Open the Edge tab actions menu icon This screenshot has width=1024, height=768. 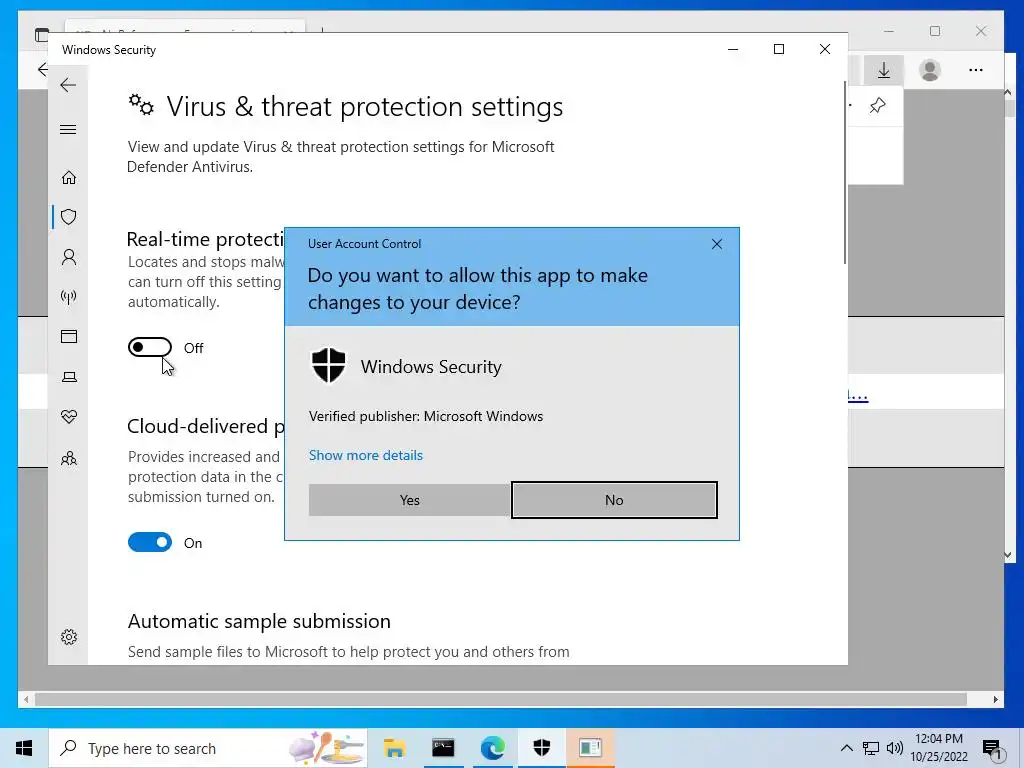[41, 35]
